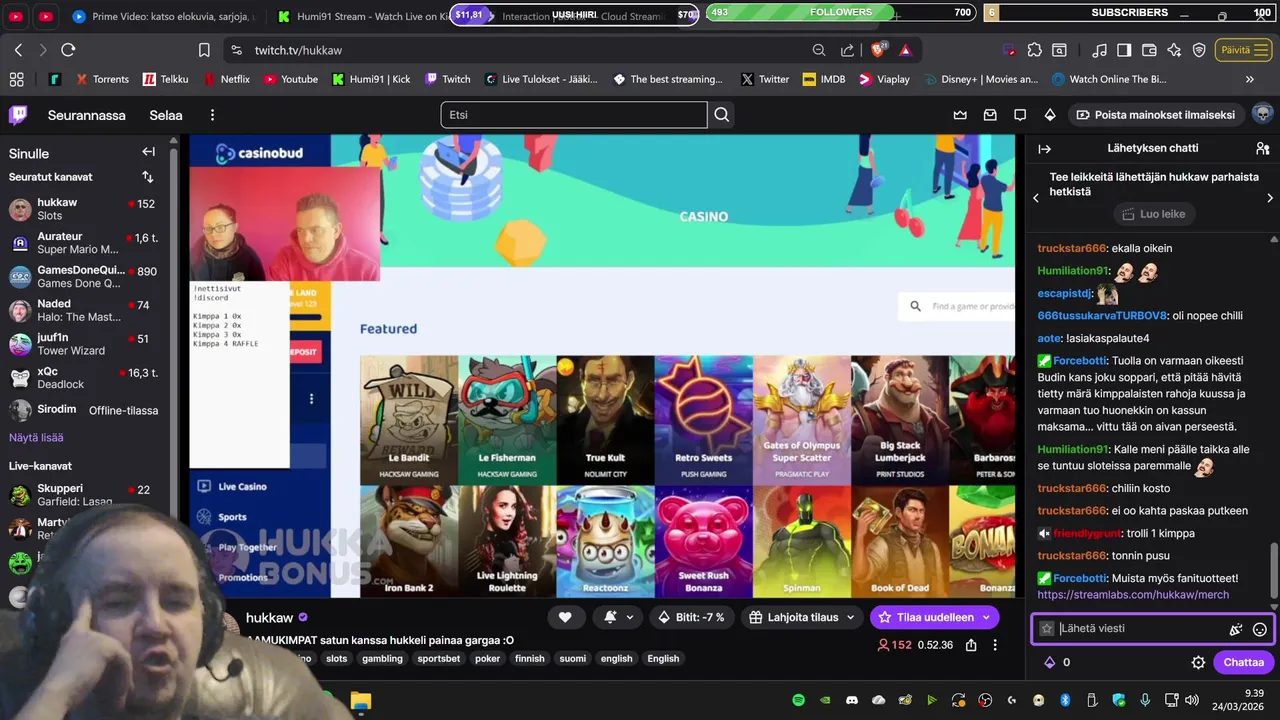Screen dimensions: 1280x720
Task: Click the browser address bar URL
Action: click(x=299, y=50)
